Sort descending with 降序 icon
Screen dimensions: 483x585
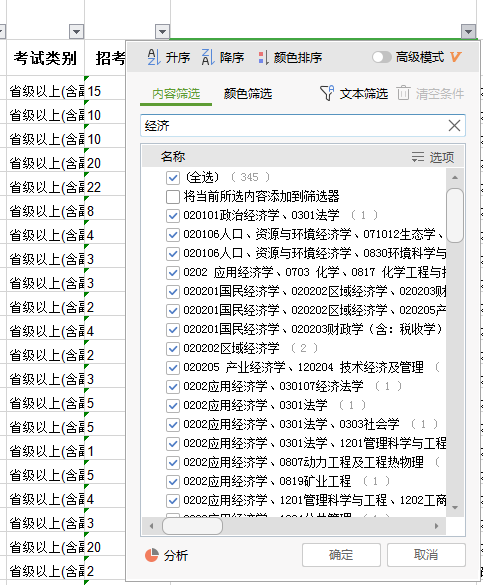[208, 57]
